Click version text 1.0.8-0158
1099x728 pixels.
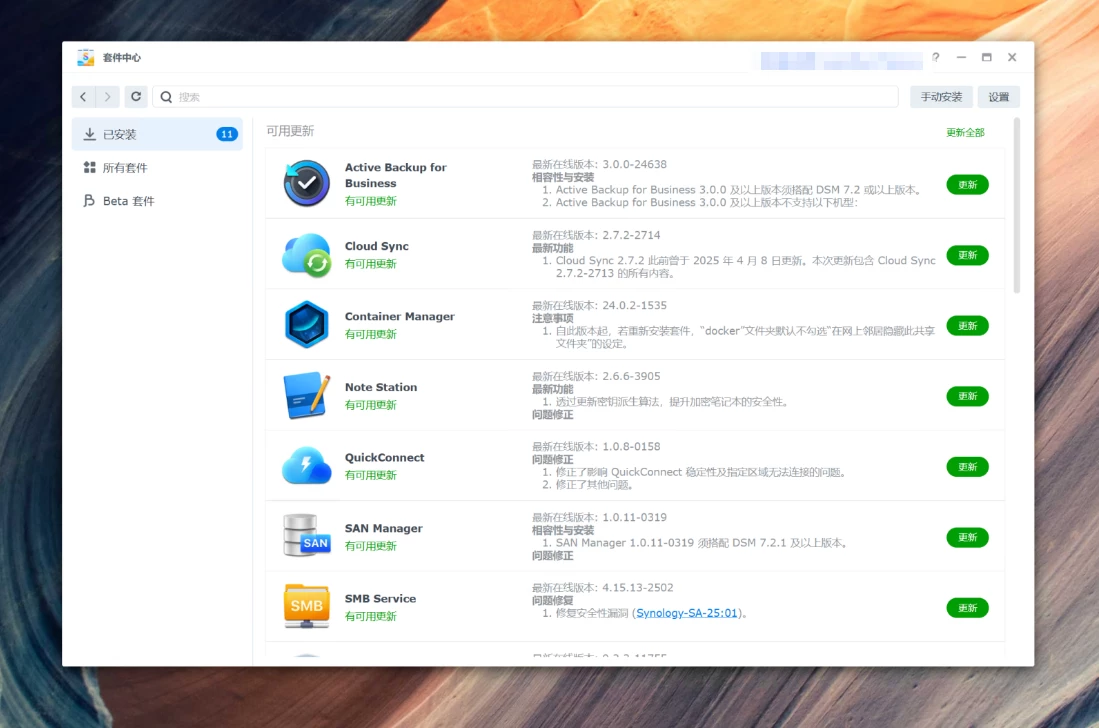pyautogui.click(x=631, y=446)
